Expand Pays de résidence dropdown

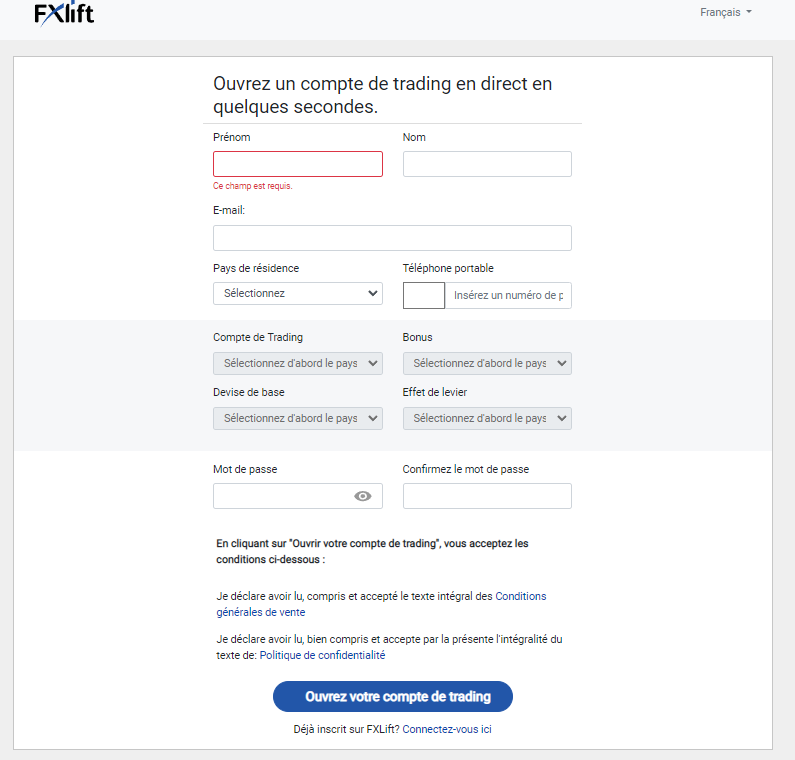(297, 293)
